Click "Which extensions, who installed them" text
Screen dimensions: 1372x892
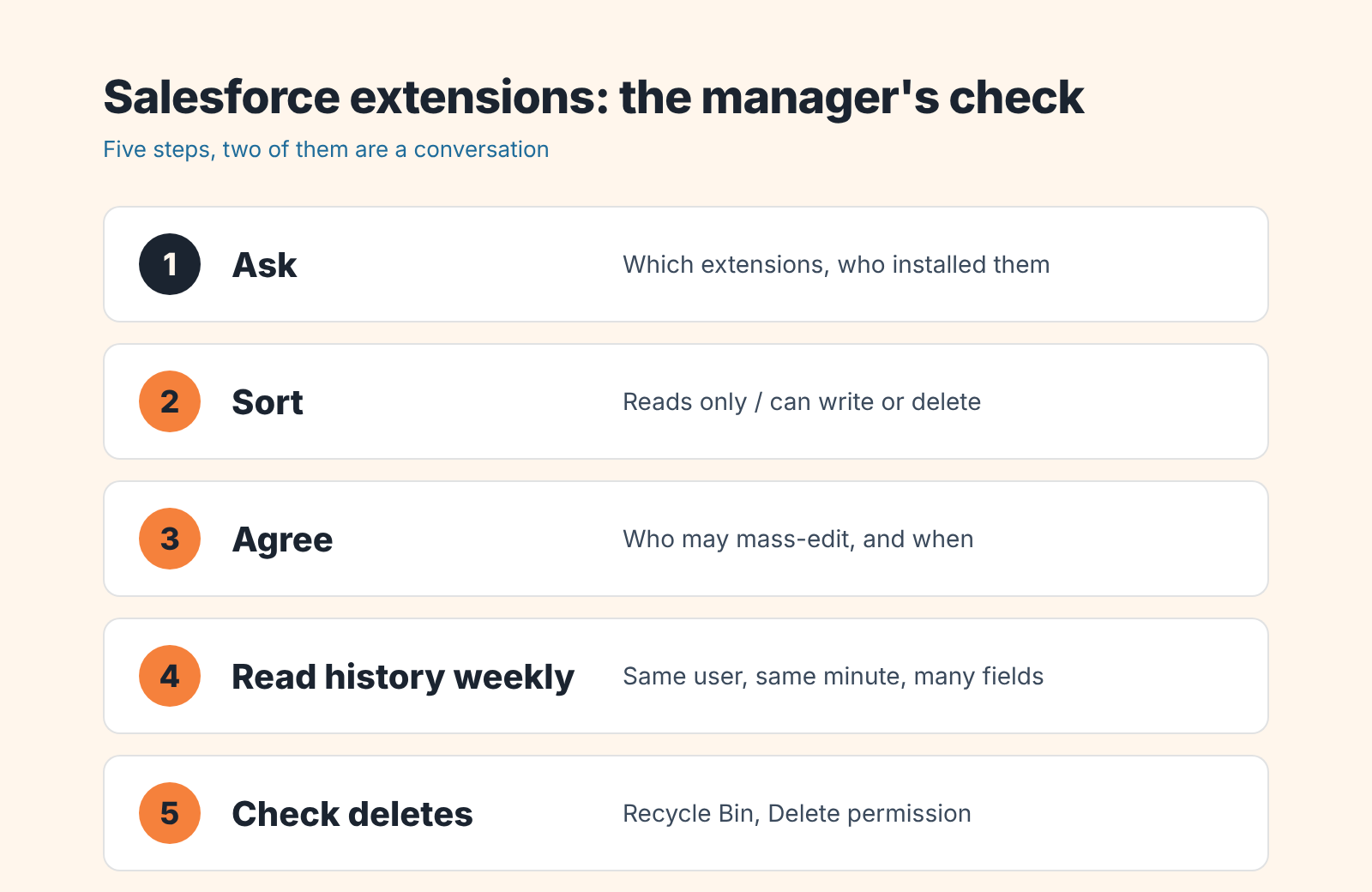pos(836,264)
